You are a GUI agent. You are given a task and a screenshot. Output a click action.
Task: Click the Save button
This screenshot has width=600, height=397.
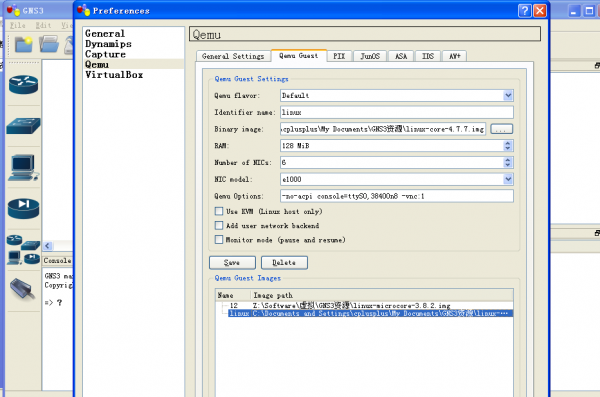pyautogui.click(x=232, y=263)
